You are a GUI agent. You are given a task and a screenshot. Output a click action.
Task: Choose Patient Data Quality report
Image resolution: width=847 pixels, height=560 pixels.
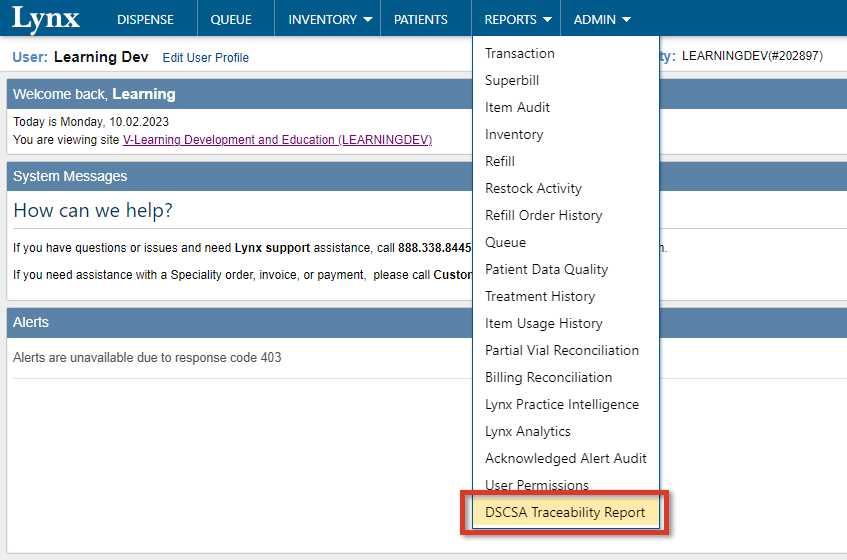(546, 270)
